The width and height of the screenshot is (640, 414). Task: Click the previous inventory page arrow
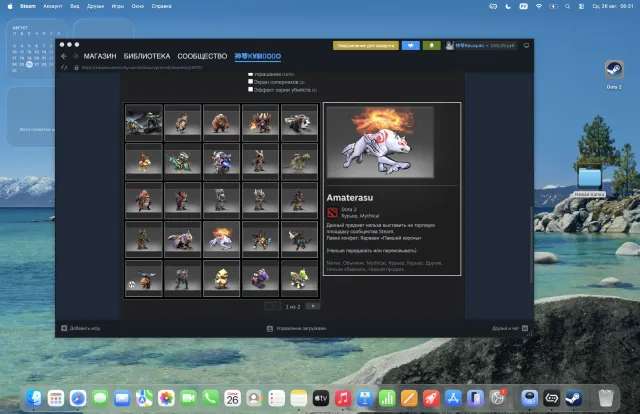(x=273, y=306)
